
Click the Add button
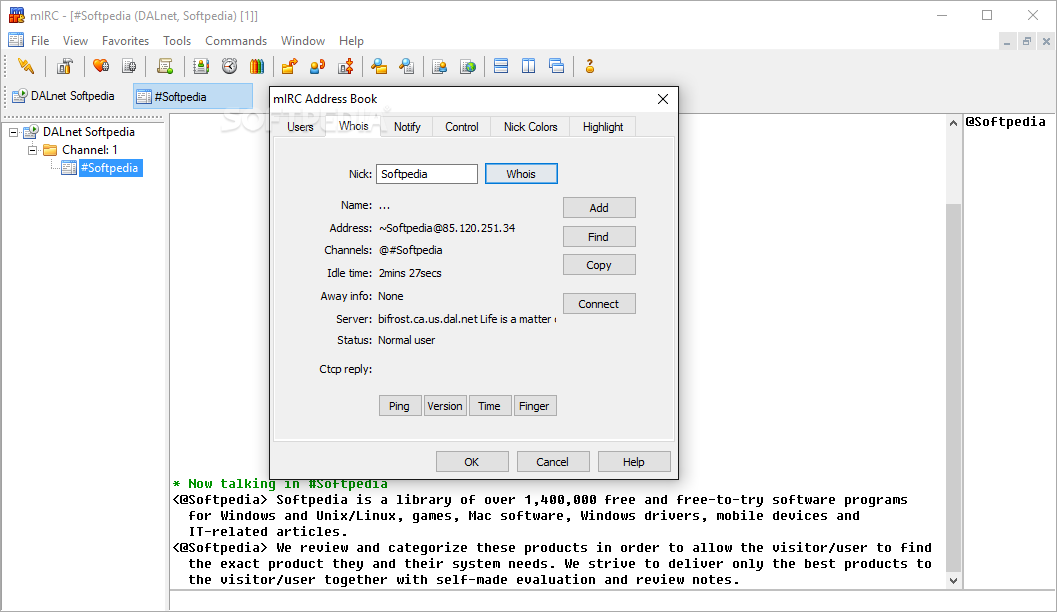tap(599, 208)
